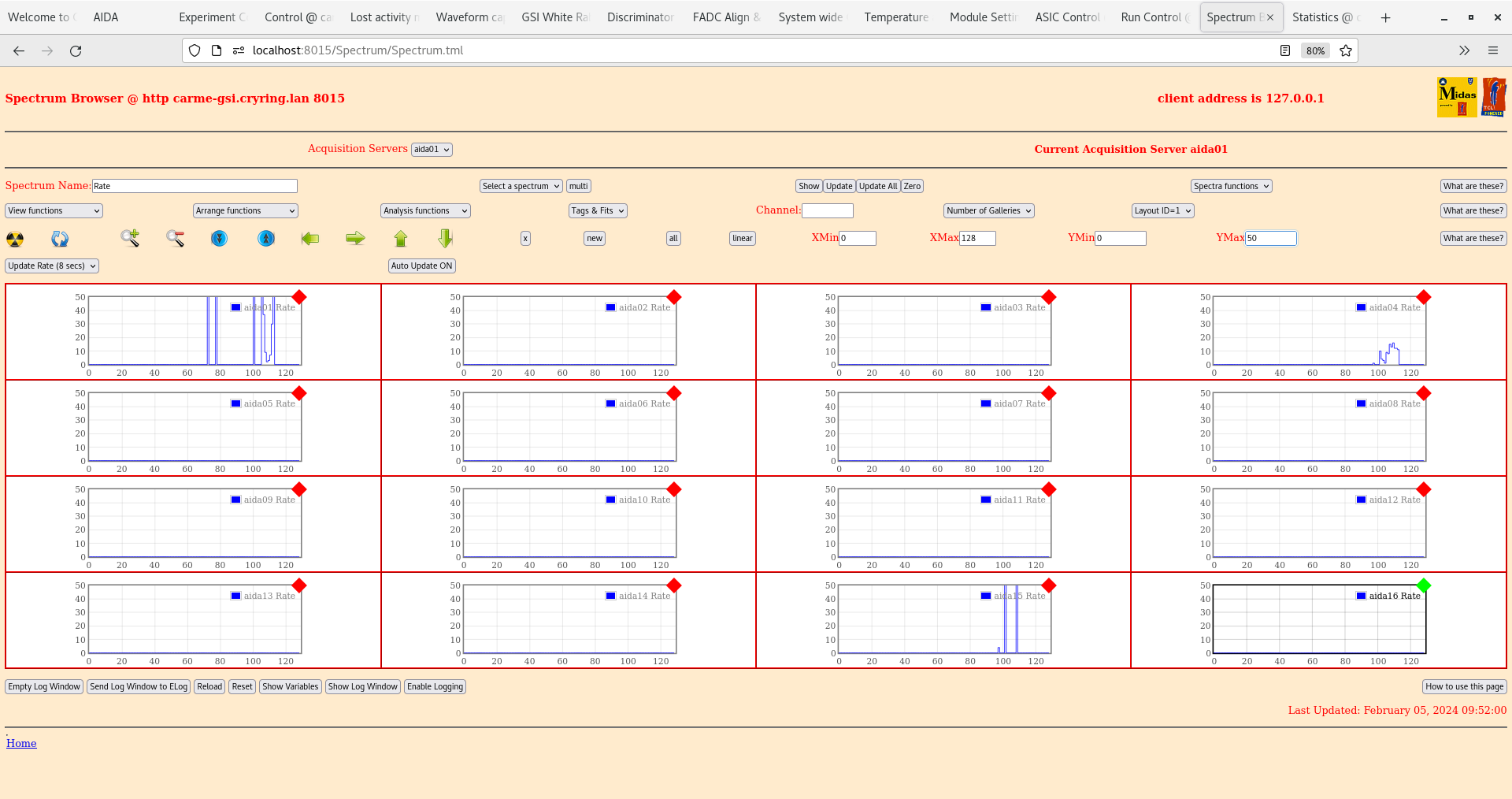The image size is (1512, 799).
Task: Expand the Select a spectrum dropdown
Action: click(x=521, y=187)
